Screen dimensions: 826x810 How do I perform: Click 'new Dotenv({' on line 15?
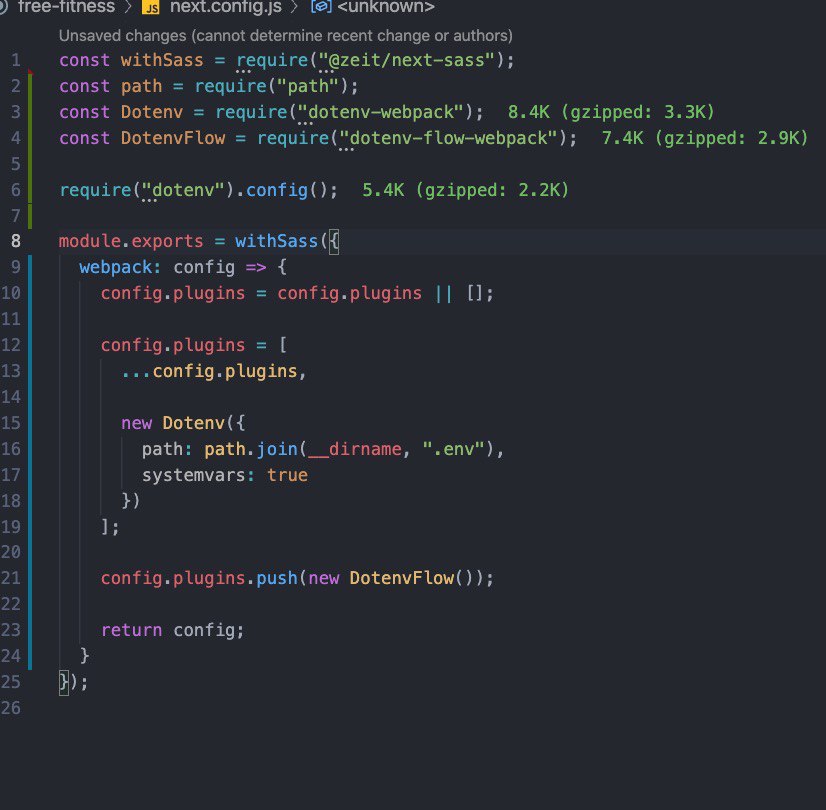183,423
